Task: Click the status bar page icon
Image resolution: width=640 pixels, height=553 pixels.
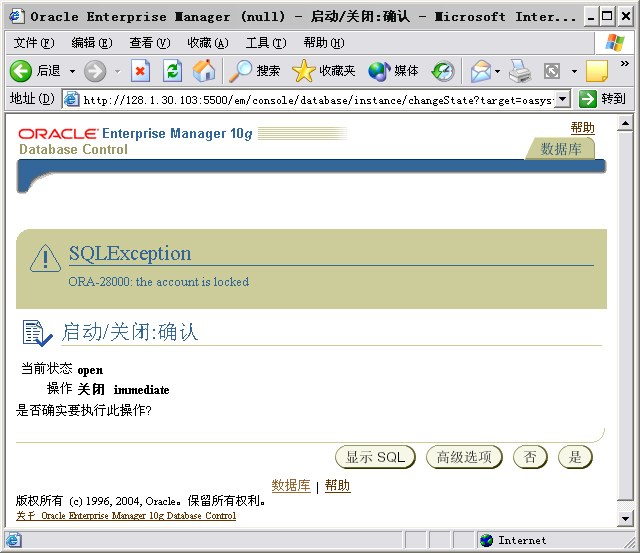Action: [13, 540]
